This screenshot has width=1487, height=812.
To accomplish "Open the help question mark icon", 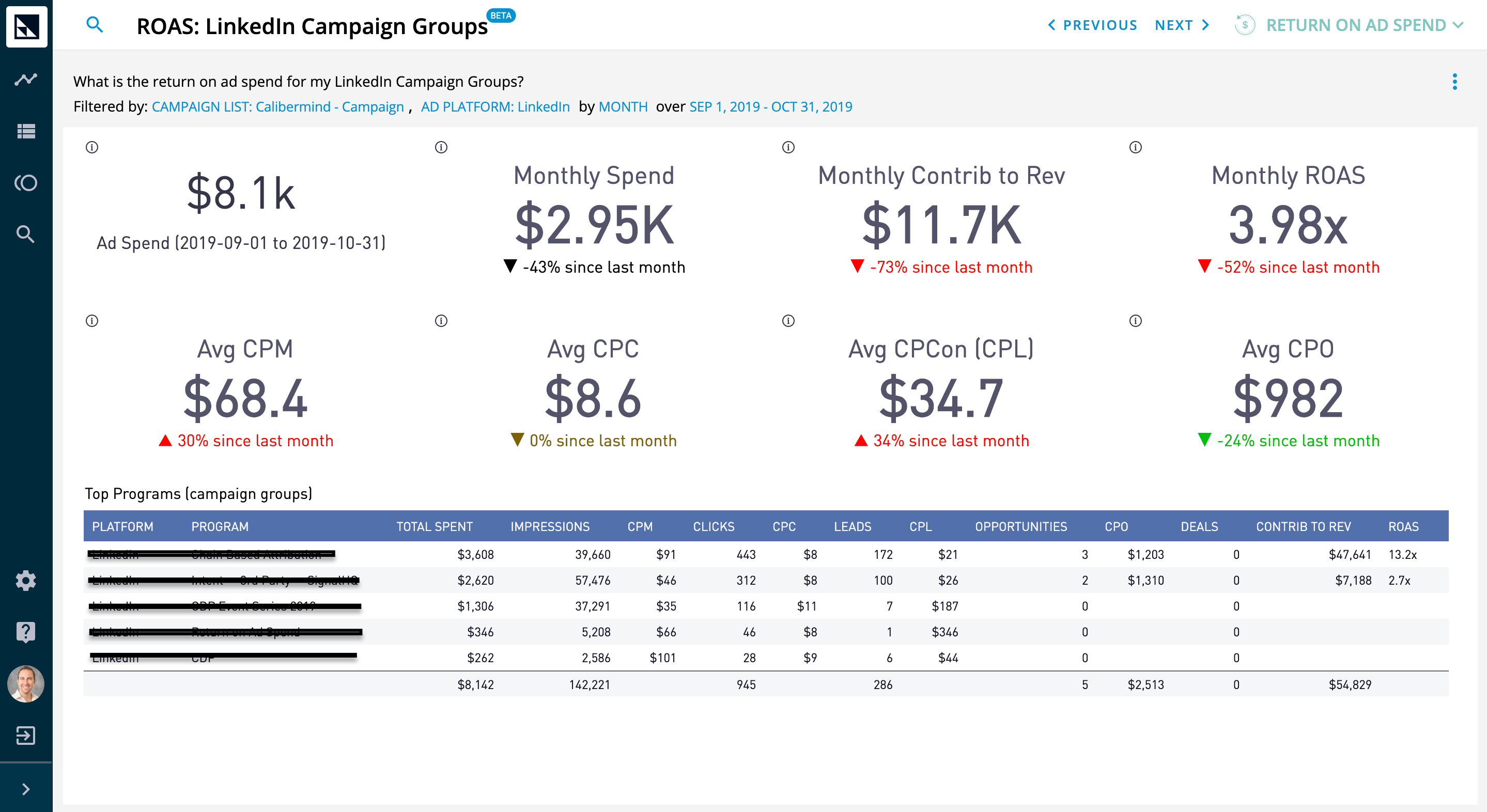I will point(26,632).
